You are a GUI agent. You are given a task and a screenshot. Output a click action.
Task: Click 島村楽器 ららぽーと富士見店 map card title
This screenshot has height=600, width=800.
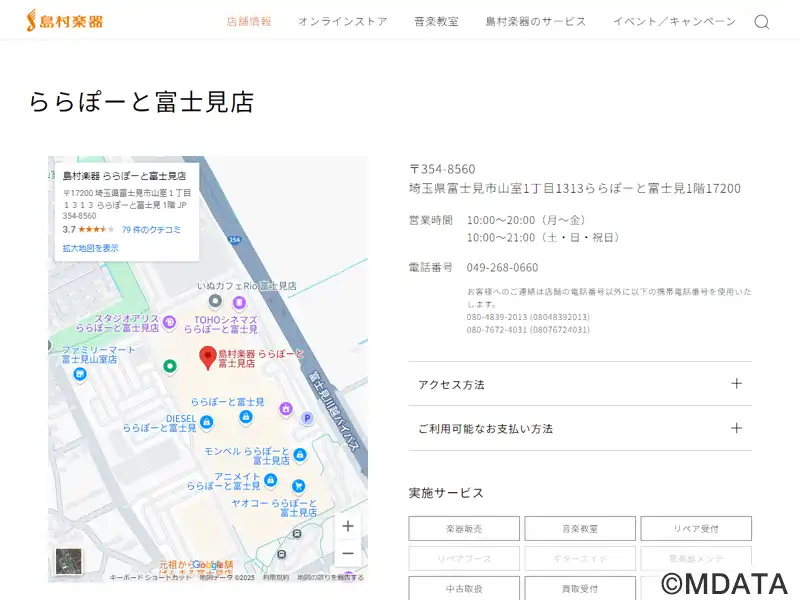coord(124,176)
